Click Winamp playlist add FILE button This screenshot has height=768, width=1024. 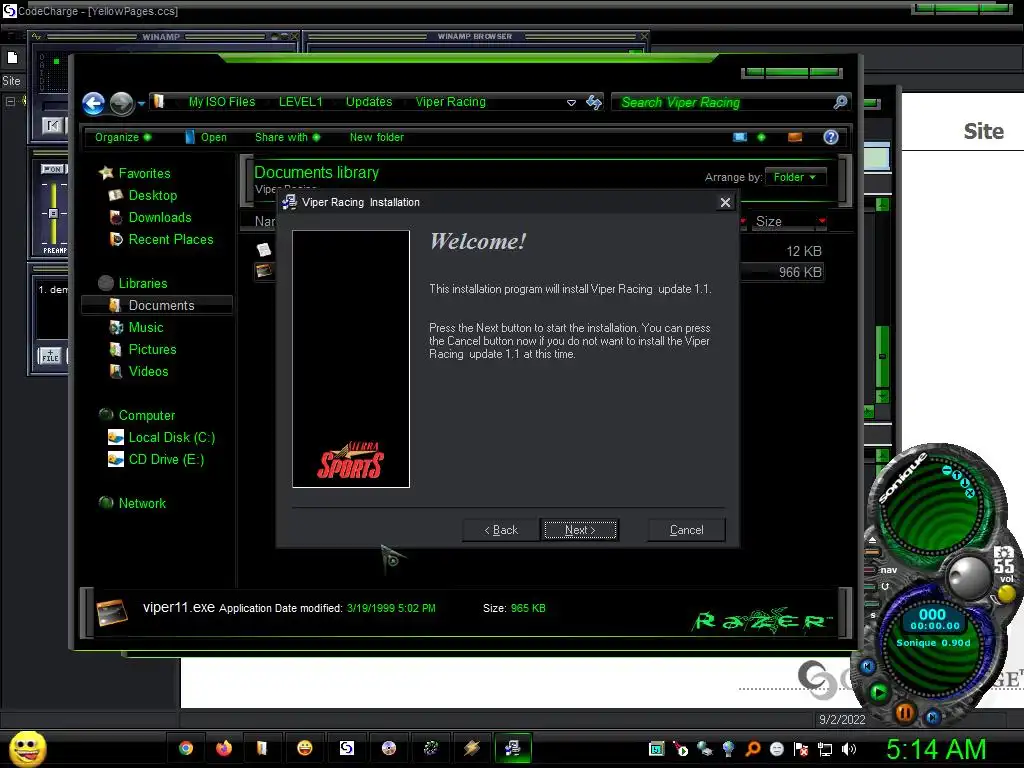pos(50,356)
